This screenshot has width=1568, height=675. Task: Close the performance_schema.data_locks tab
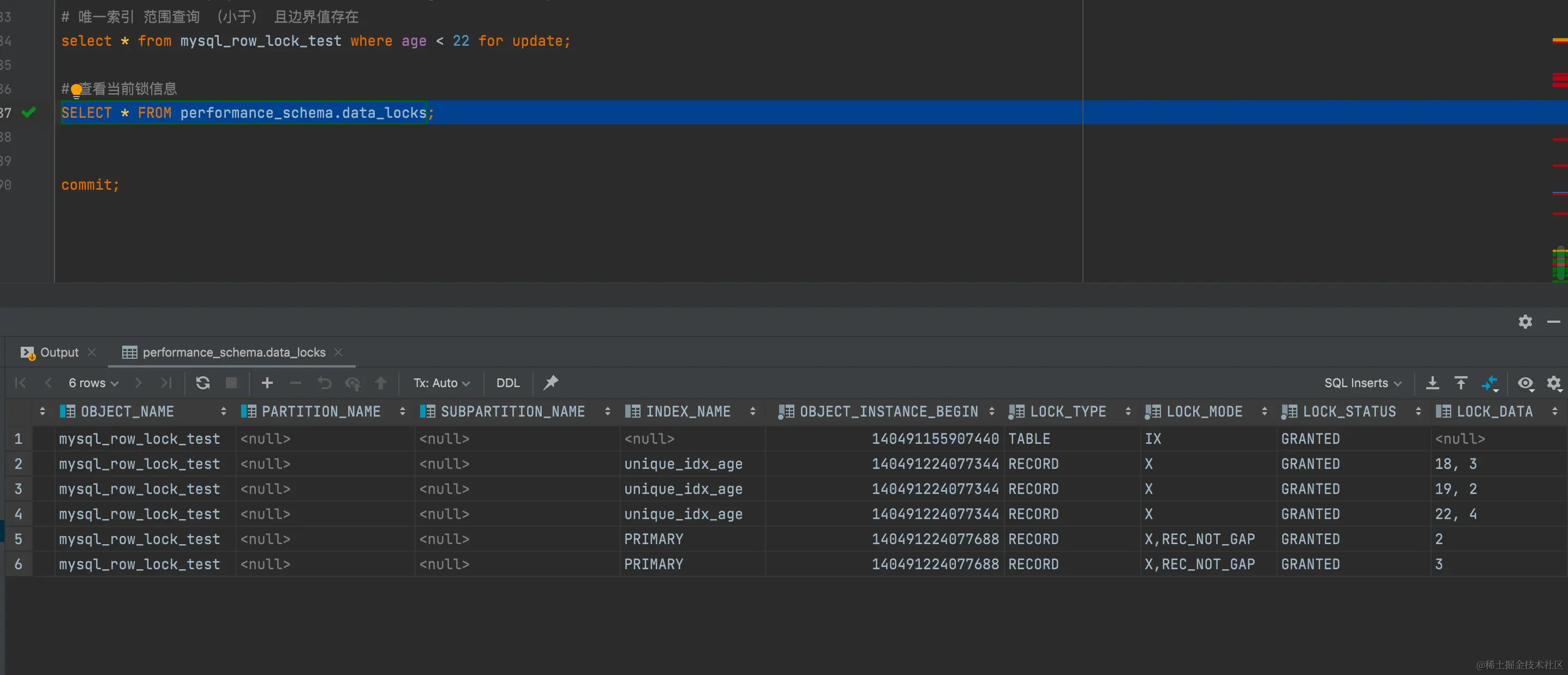[x=338, y=352]
